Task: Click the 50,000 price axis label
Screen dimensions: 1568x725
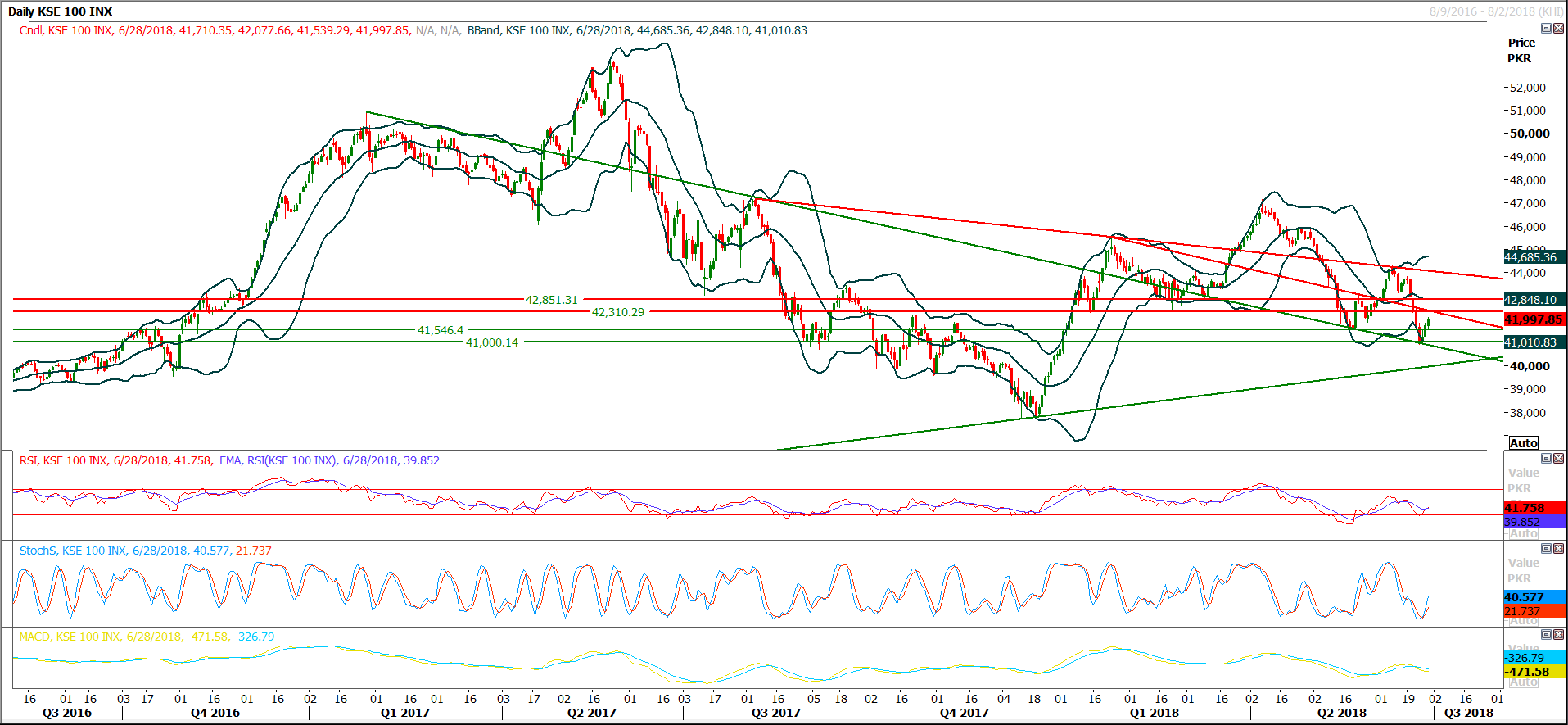Action: (x=1530, y=134)
